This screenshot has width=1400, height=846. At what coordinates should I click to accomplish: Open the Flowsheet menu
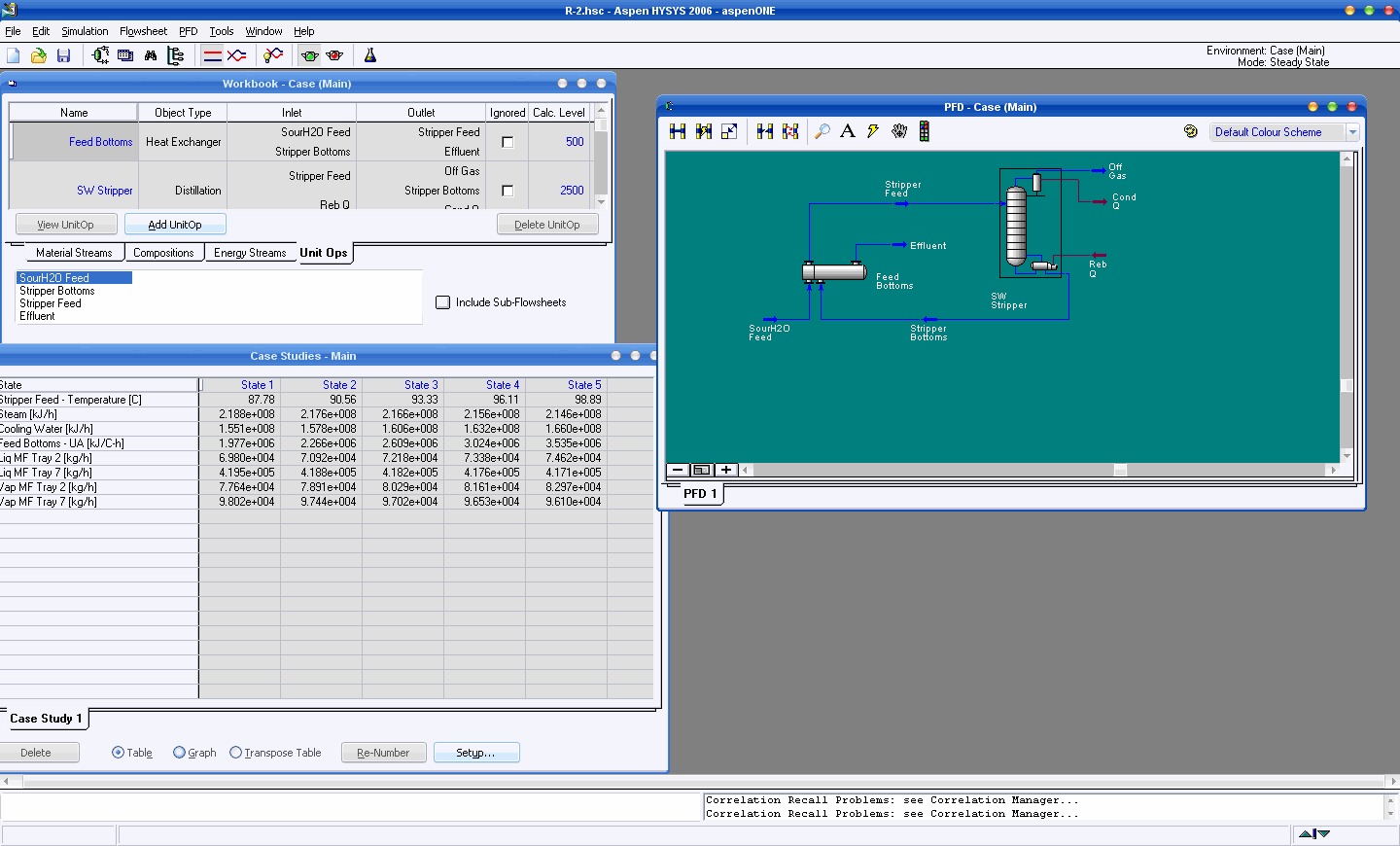pyautogui.click(x=143, y=31)
